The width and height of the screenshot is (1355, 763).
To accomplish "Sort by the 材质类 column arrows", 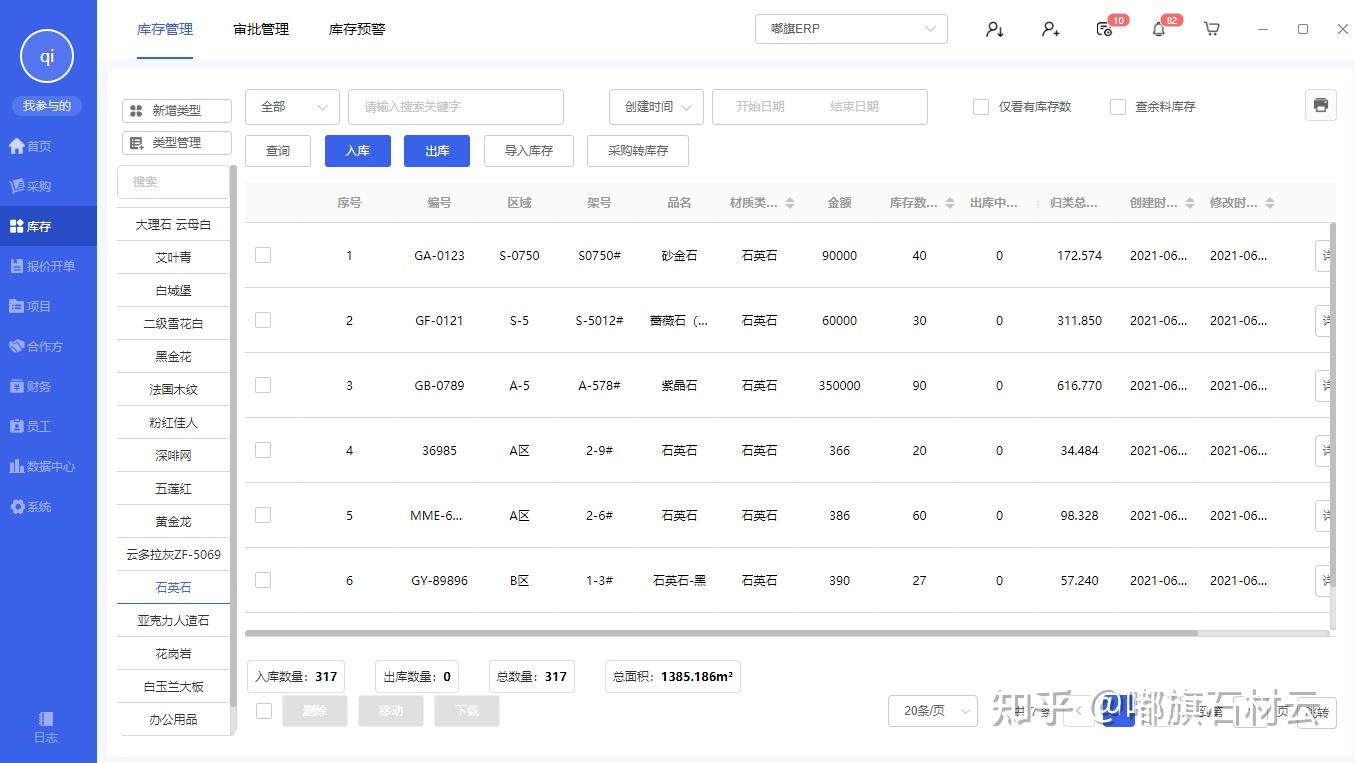I will click(790, 203).
